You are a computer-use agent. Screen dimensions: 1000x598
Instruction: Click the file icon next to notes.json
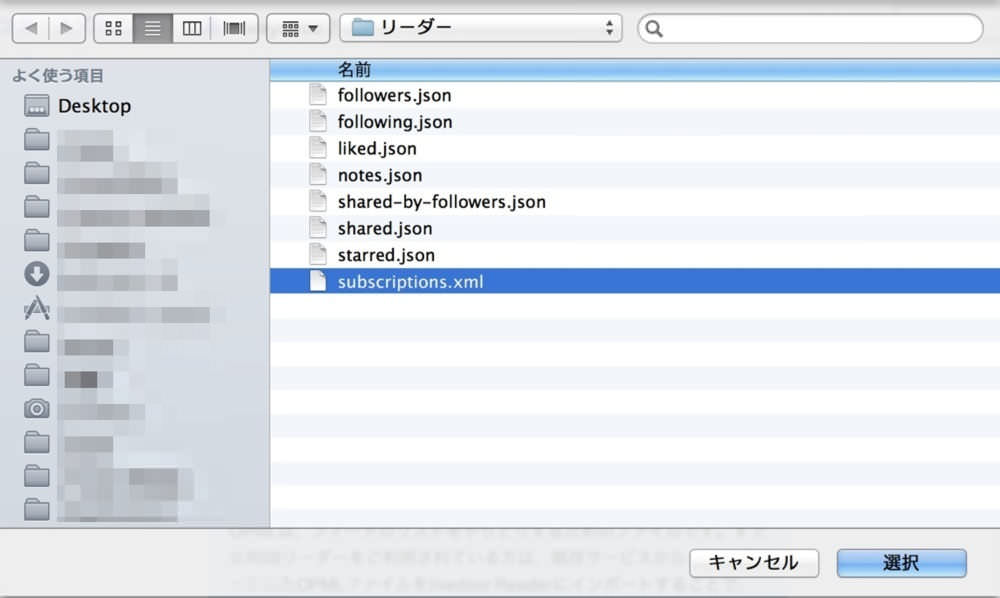[318, 174]
